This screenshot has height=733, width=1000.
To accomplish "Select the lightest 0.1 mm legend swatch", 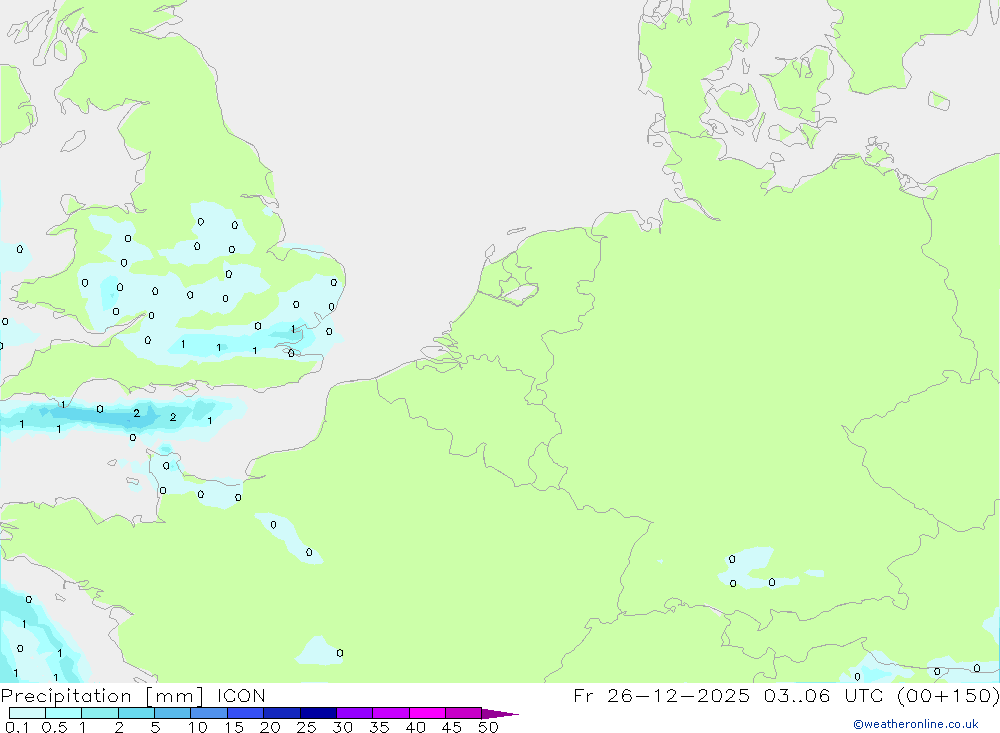I will click(27, 713).
